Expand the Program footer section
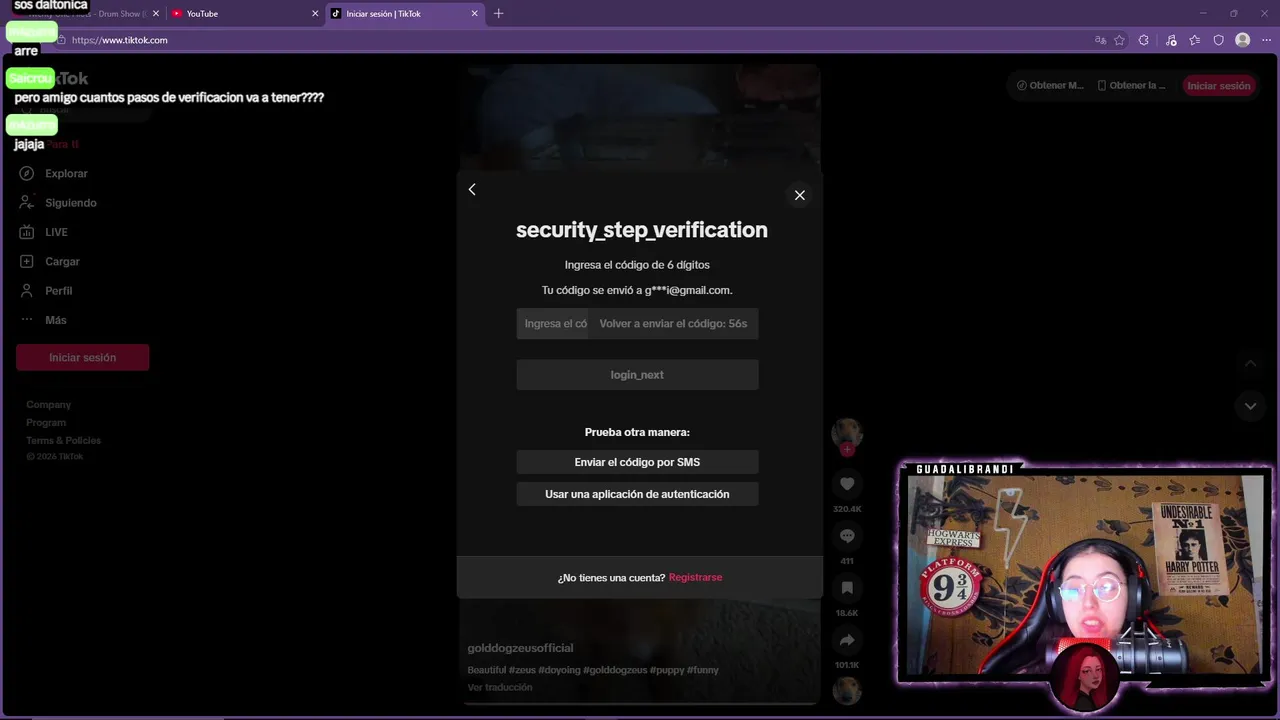 click(46, 422)
